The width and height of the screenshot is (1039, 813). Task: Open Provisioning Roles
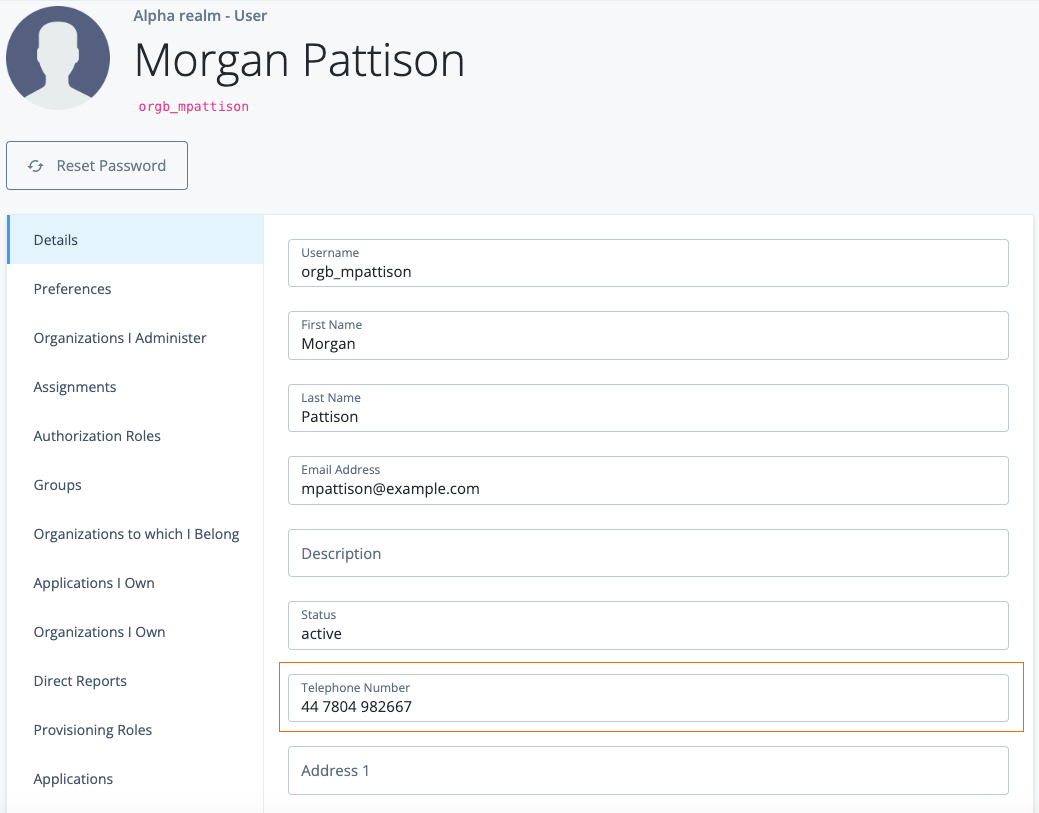click(x=92, y=730)
